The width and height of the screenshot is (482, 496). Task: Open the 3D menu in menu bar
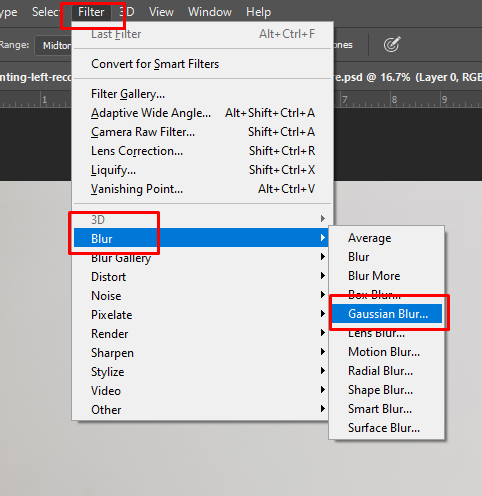pos(127,12)
